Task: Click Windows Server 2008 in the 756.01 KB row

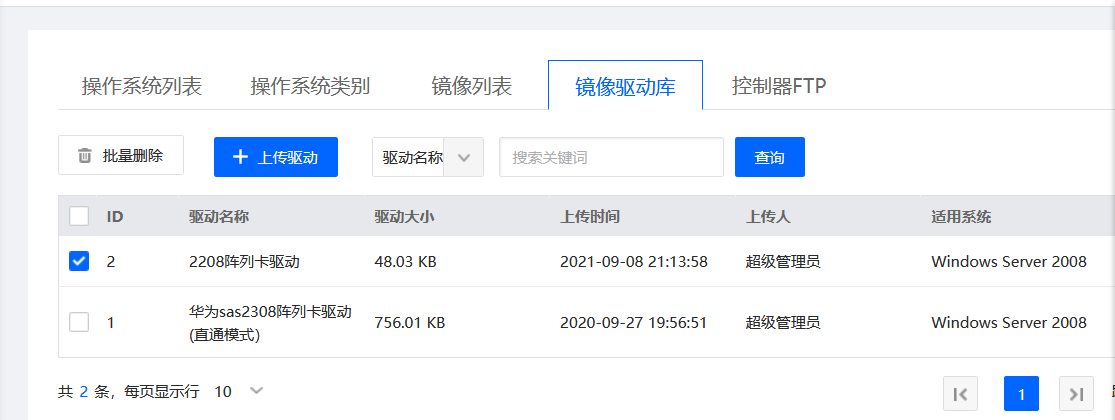Action: tap(1009, 323)
